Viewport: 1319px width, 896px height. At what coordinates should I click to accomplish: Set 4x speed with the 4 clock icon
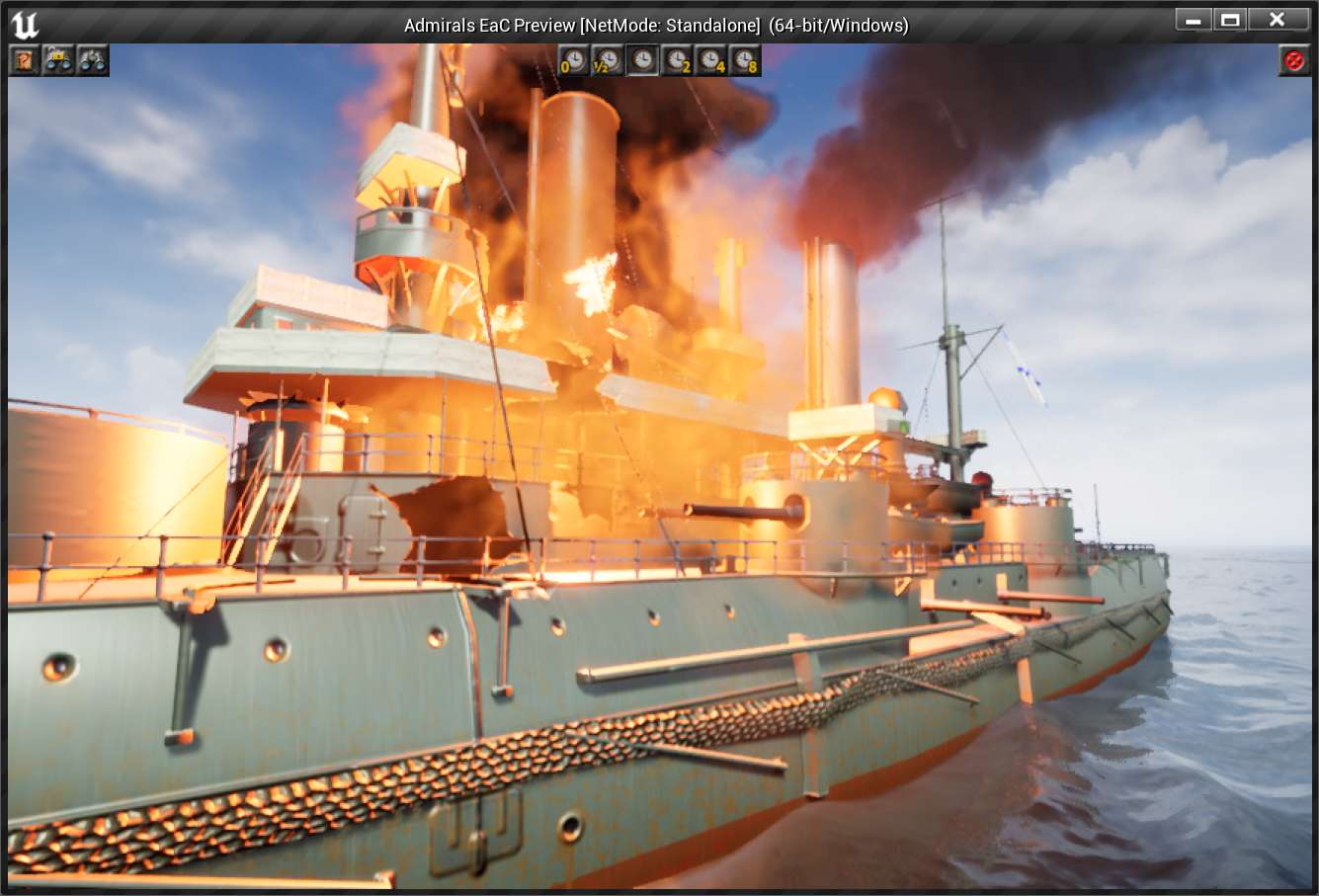pos(711,60)
